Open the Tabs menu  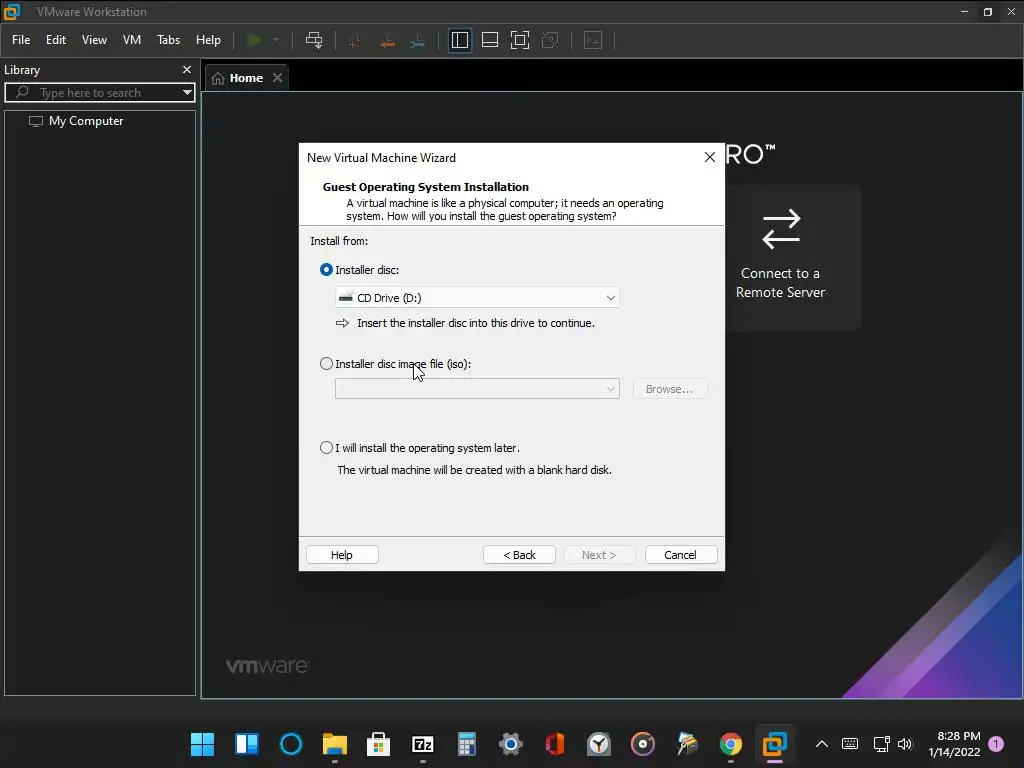[168, 40]
